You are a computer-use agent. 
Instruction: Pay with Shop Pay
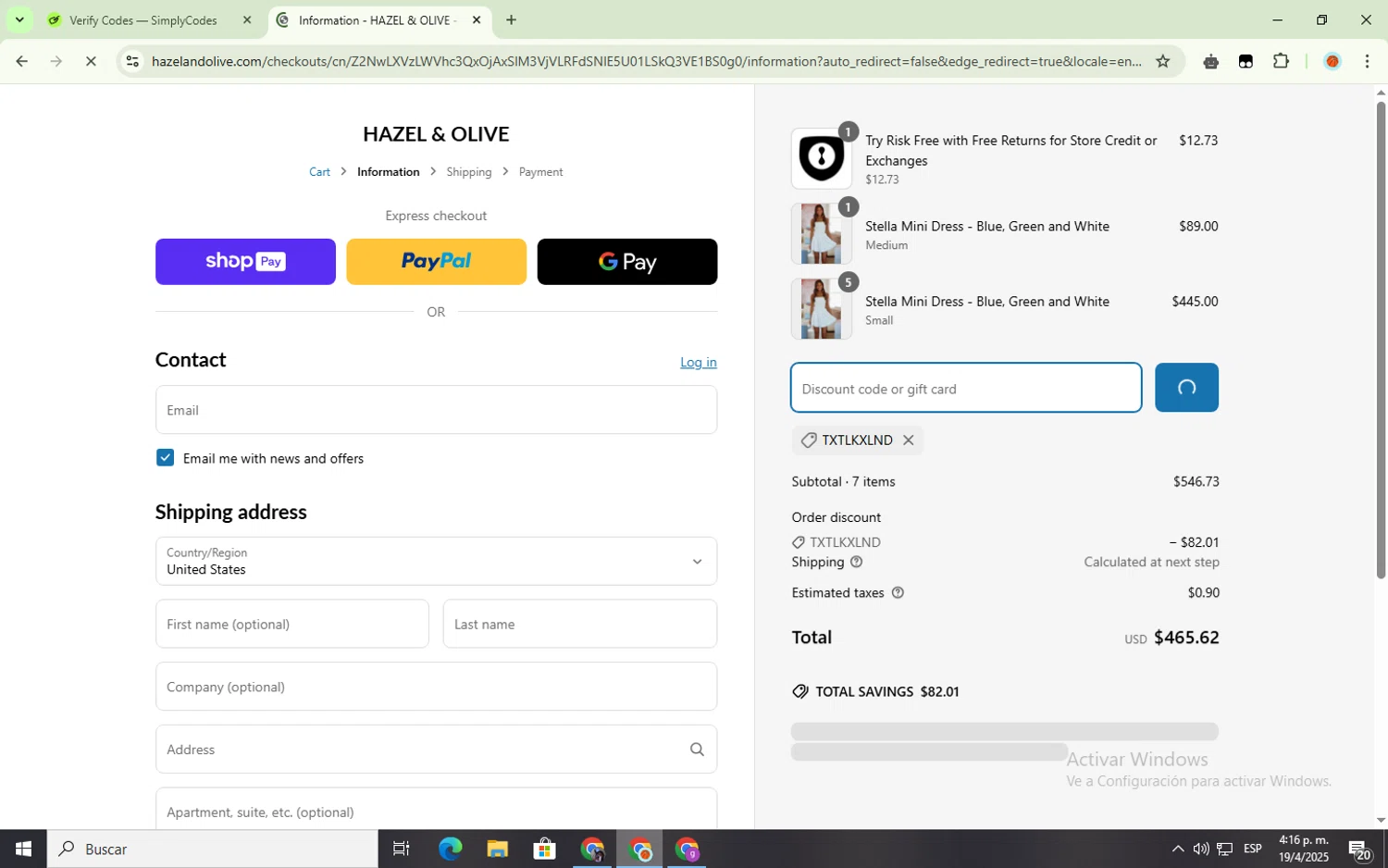pos(245,262)
